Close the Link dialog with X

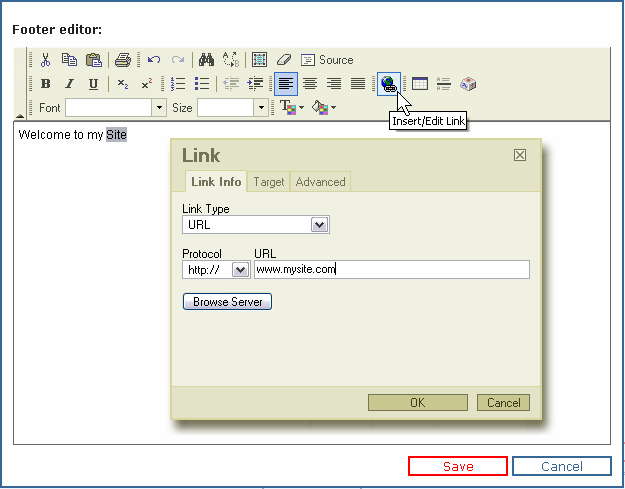click(520, 155)
